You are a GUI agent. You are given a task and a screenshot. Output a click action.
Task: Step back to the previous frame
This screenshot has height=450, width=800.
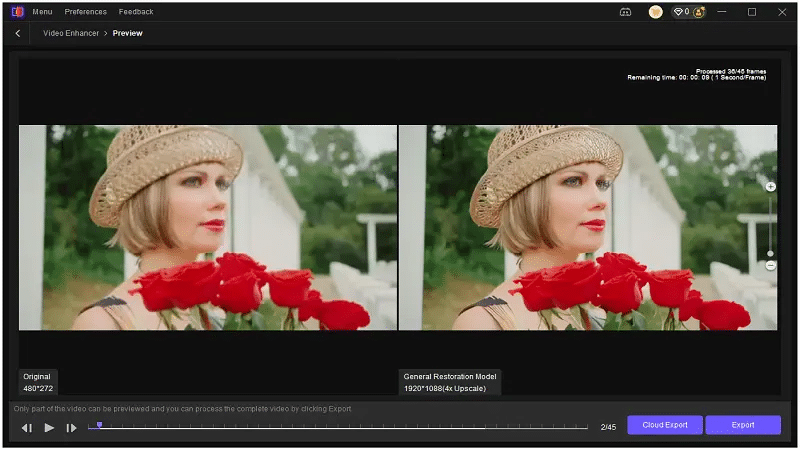click(x=27, y=427)
